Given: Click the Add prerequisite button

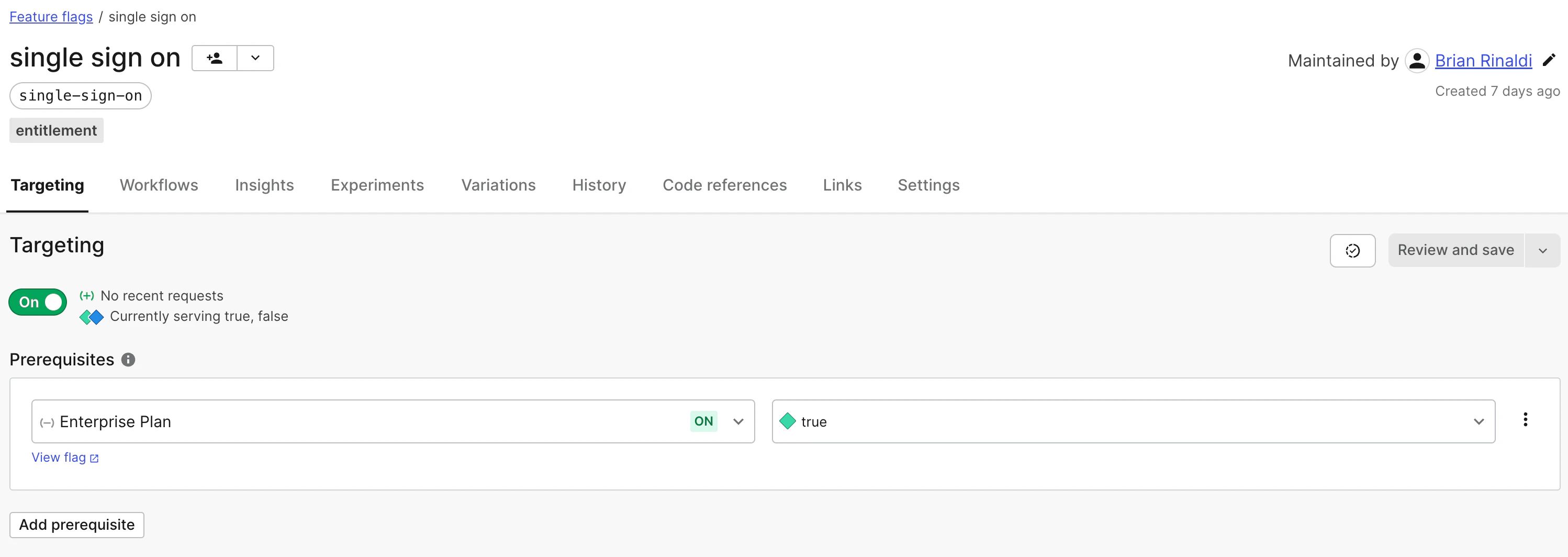Looking at the screenshot, I should pyautogui.click(x=76, y=524).
